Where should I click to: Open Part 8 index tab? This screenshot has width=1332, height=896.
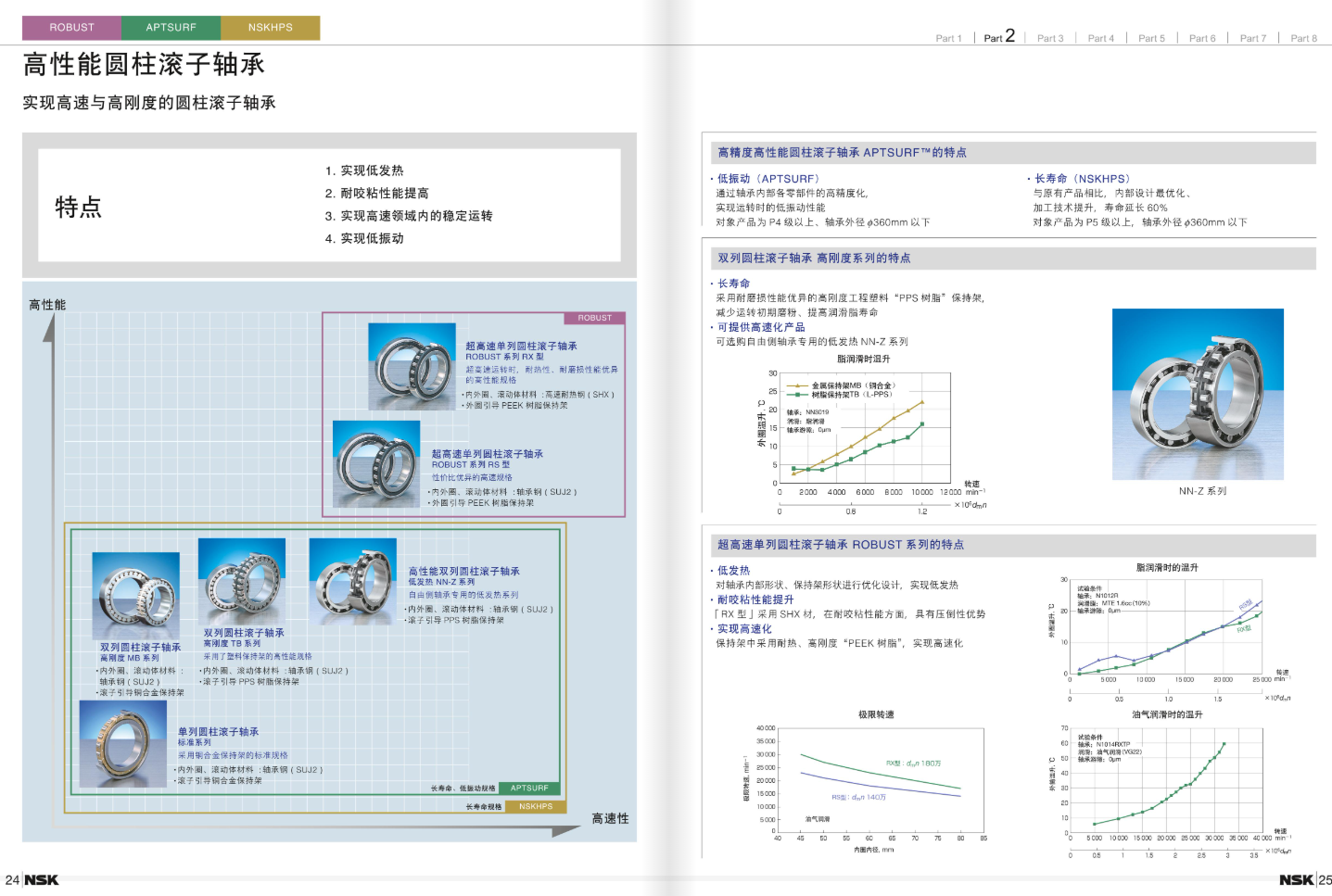pos(1303,38)
